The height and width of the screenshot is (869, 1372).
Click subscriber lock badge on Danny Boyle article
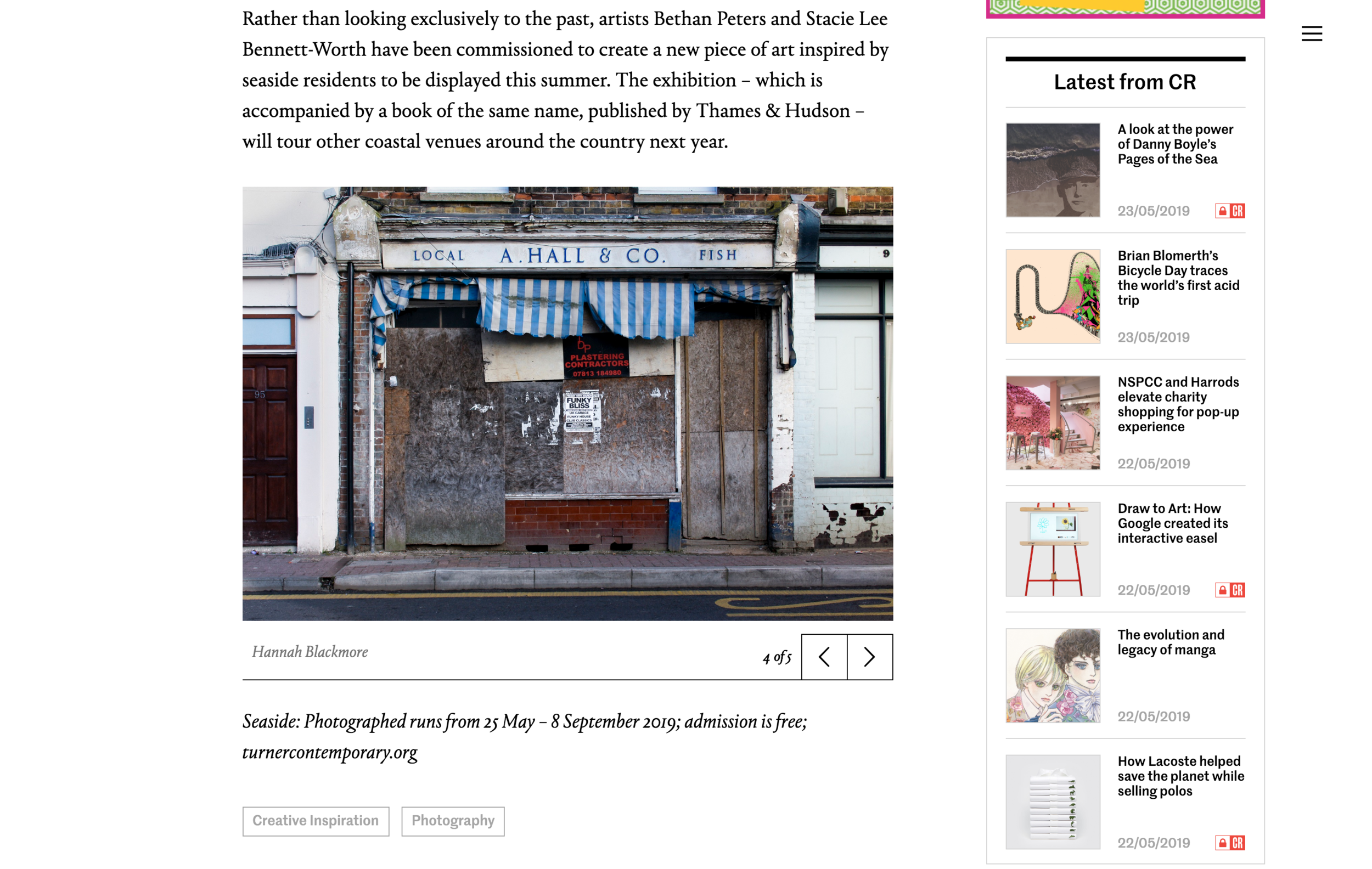(1229, 211)
